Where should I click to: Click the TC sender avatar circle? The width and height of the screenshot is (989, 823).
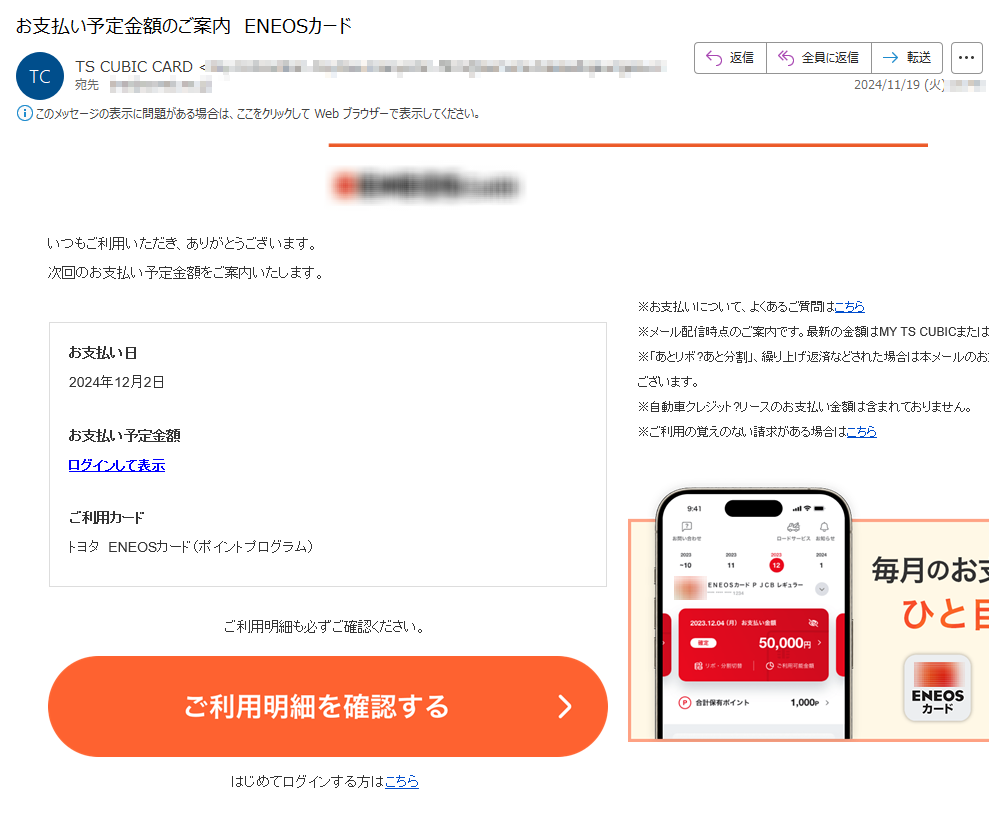(40, 76)
